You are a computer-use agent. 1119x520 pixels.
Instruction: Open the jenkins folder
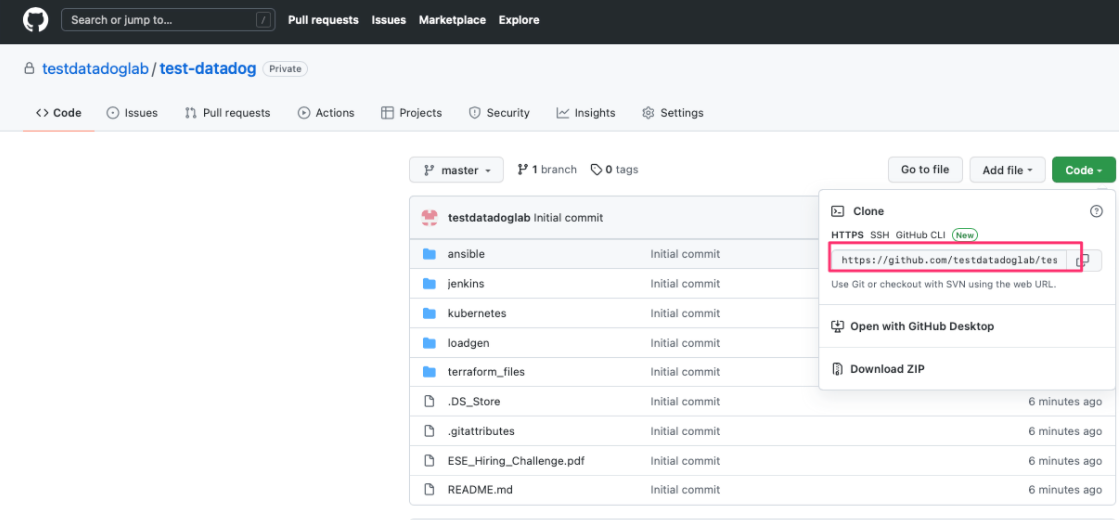point(466,284)
